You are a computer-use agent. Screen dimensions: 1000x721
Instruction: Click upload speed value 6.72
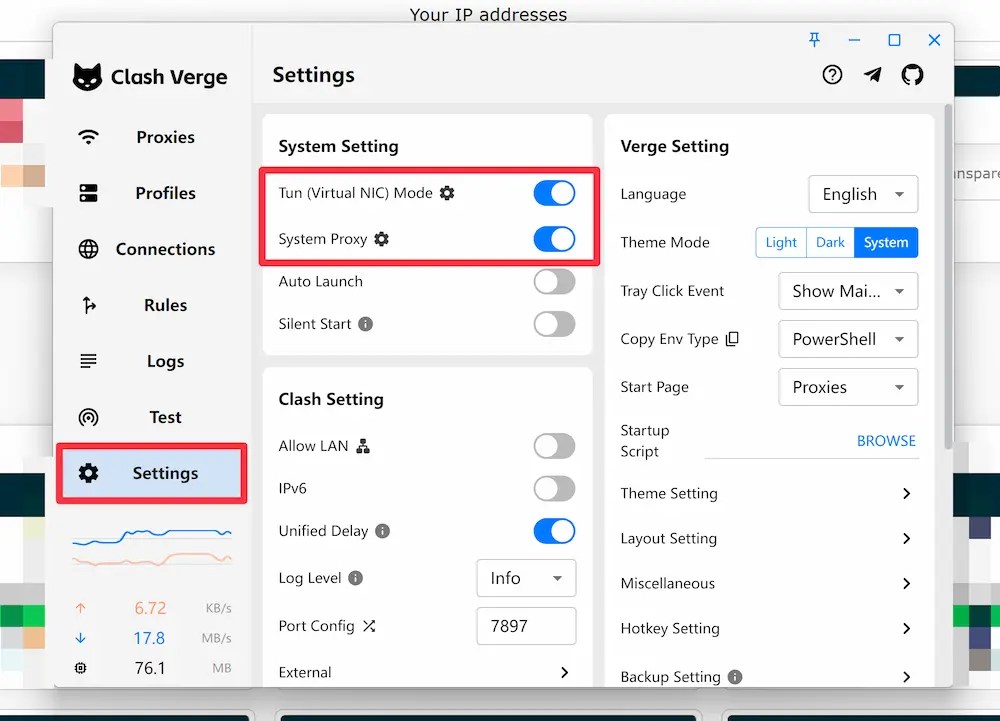(150, 608)
